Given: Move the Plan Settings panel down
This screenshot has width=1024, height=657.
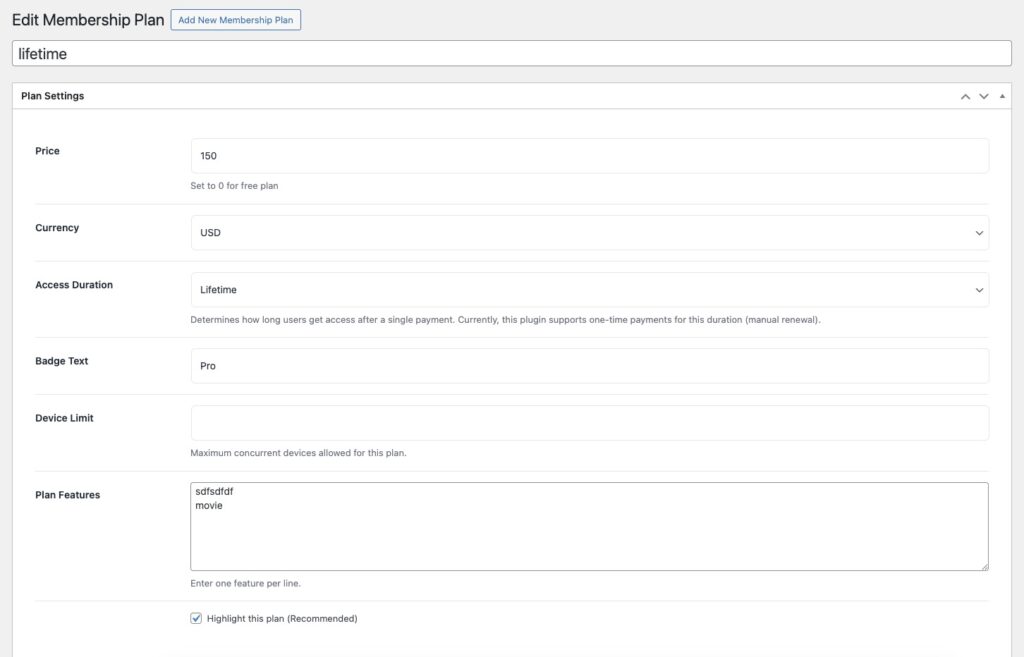Looking at the screenshot, I should [x=984, y=96].
